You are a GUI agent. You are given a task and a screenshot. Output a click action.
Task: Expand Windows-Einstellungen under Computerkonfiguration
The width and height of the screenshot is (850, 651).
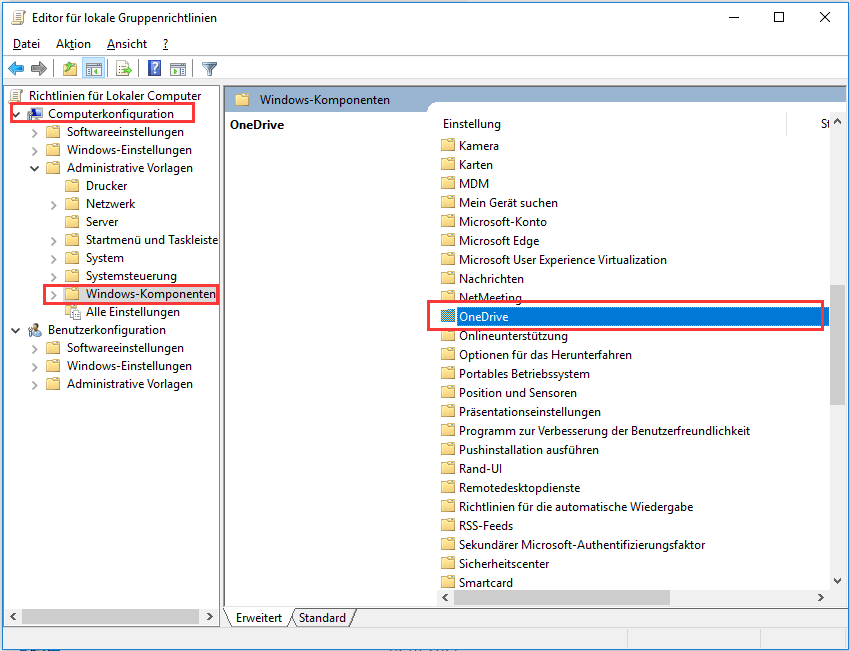point(35,150)
